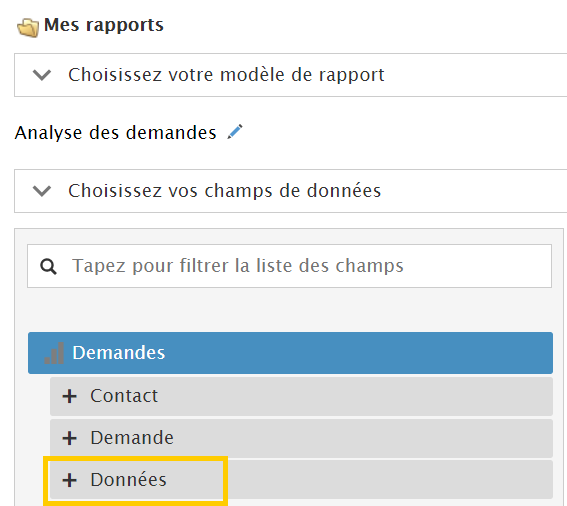Click the pencil edit icon beside Analyse des demandes
Viewport: 567px width, 506px height.
coord(235,132)
